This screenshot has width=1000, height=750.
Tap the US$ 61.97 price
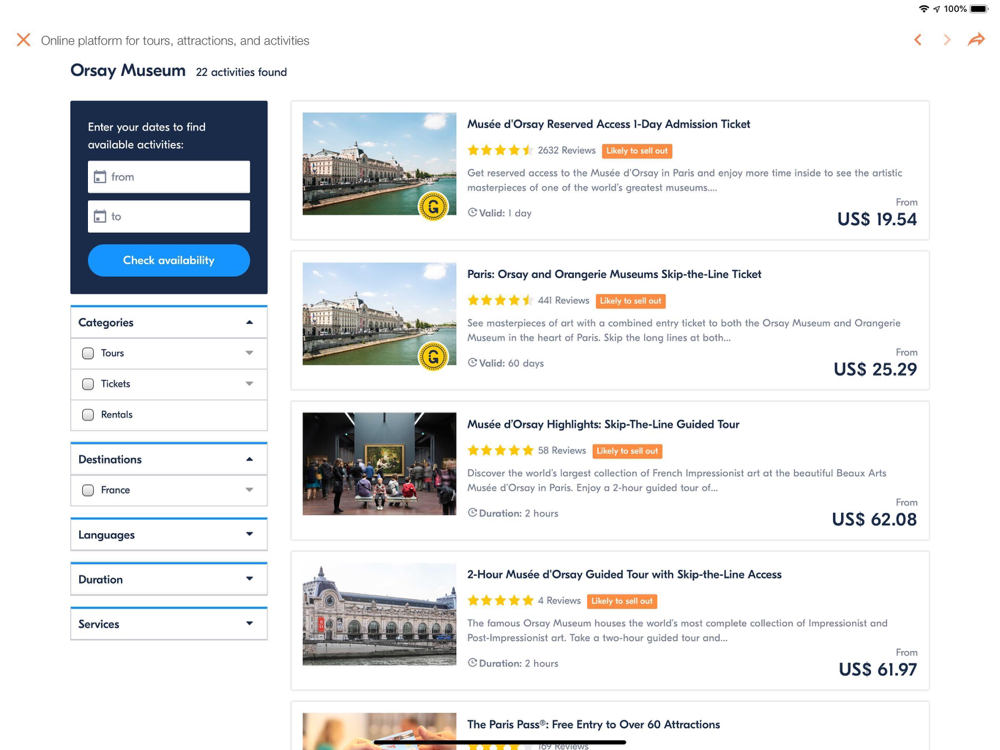coord(878,670)
